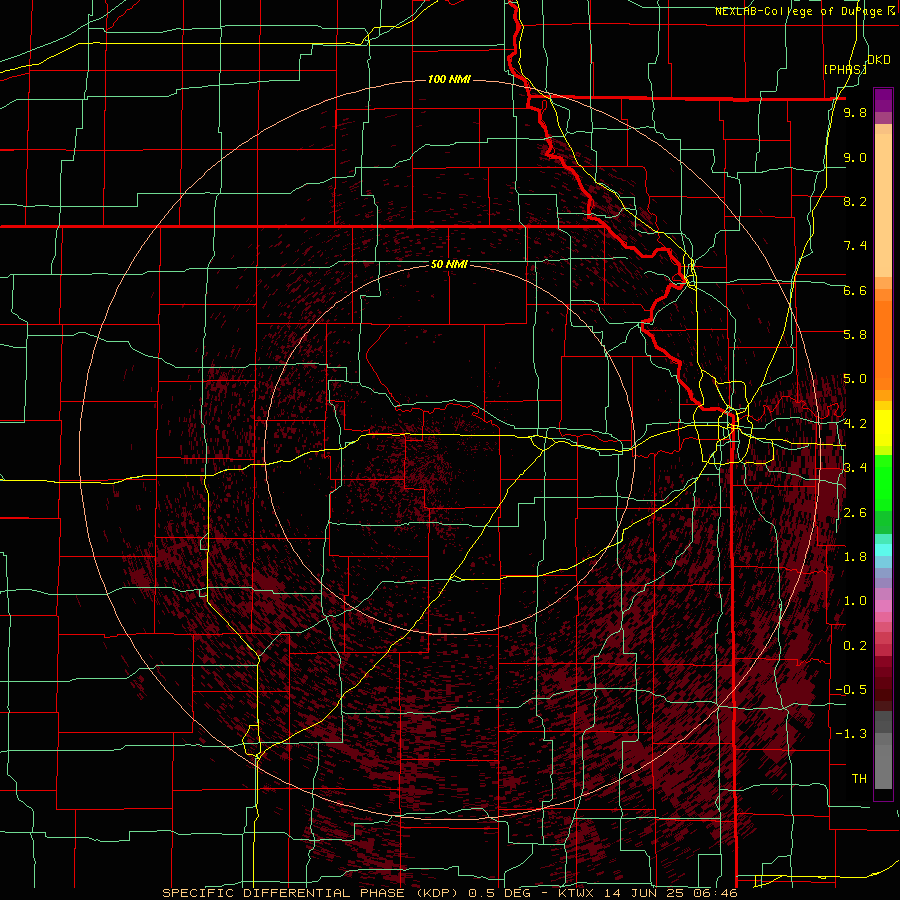
Task: Click the 100 NMI range ring label
Action: pos(449,79)
